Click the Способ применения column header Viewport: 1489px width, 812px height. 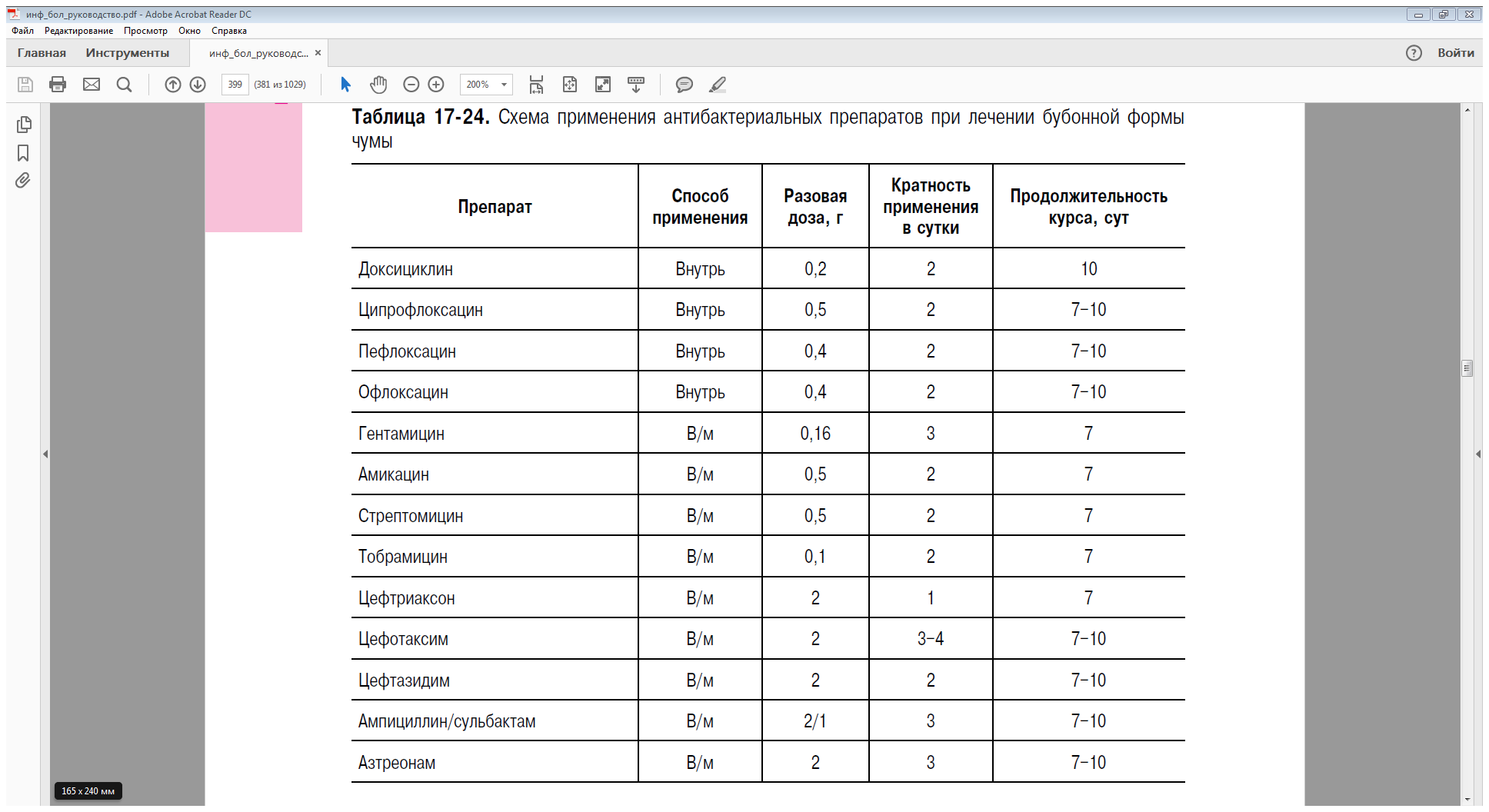[x=700, y=207]
